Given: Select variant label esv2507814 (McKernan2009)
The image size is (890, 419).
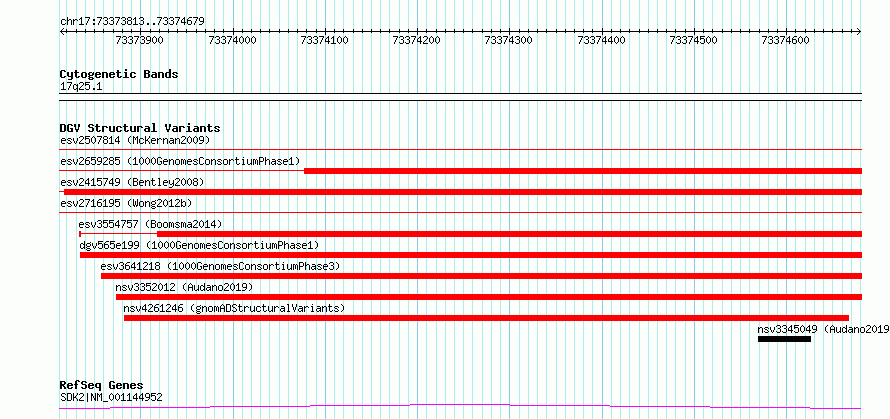Looking at the screenshot, I should point(135,140).
